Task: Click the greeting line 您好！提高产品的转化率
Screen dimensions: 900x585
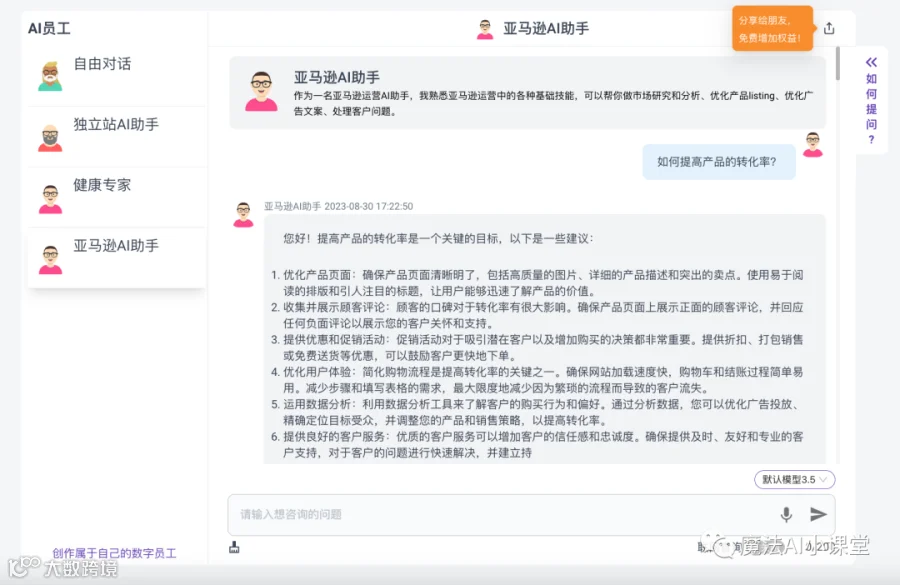Action: tap(438, 238)
